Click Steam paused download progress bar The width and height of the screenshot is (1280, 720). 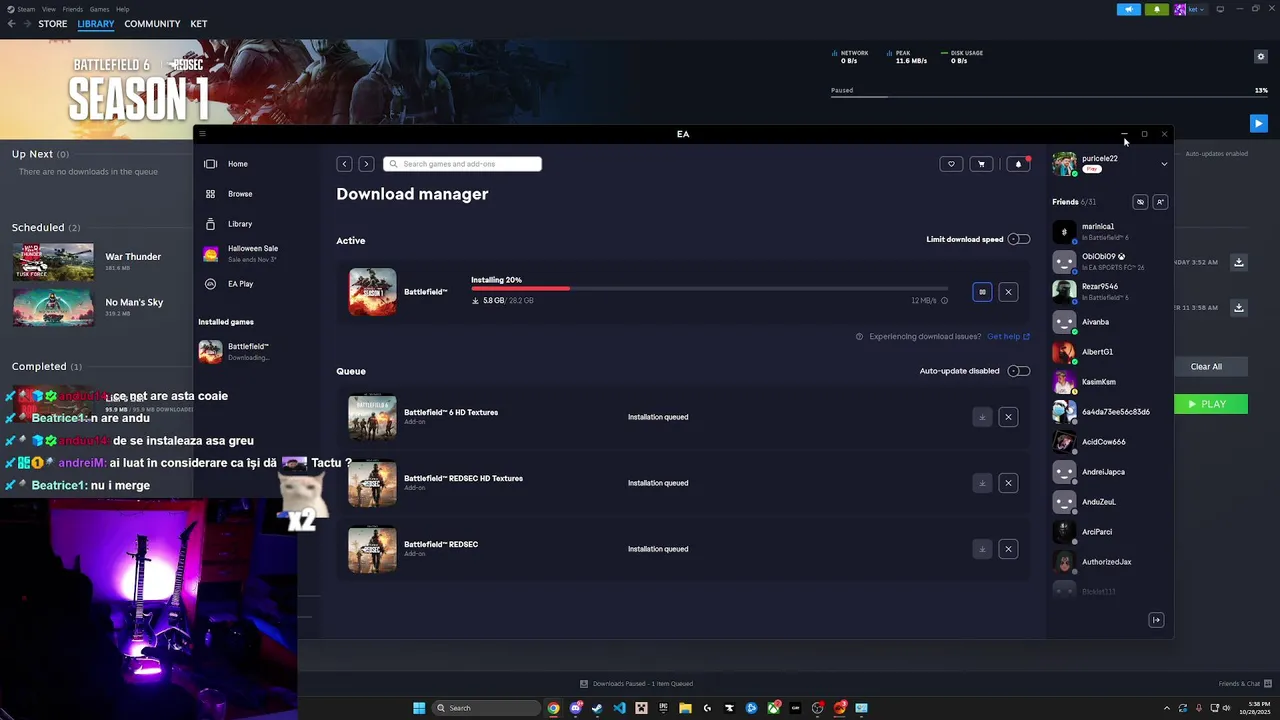pyautogui.click(x=1049, y=96)
